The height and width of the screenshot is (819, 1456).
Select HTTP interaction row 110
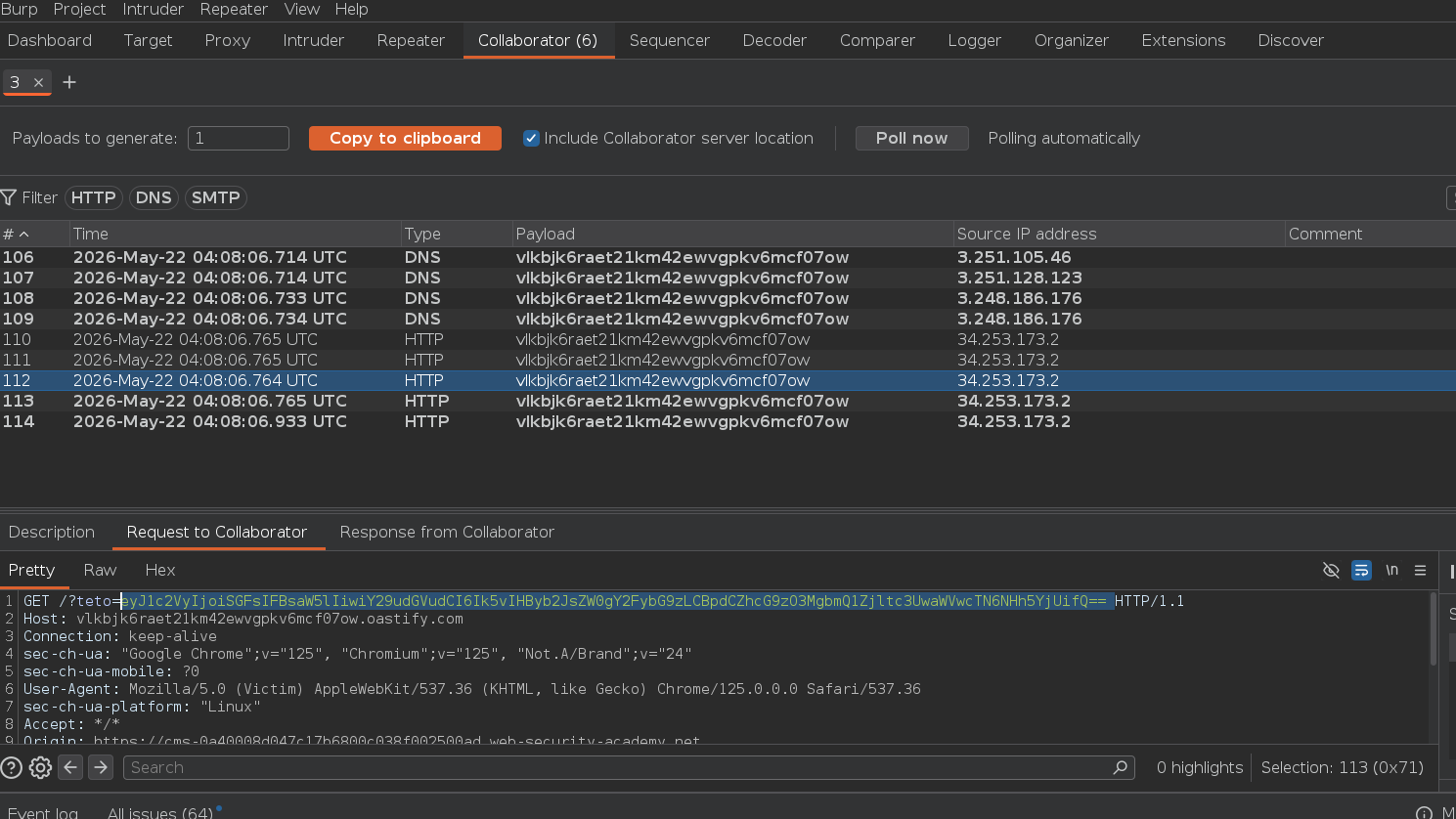pos(728,340)
